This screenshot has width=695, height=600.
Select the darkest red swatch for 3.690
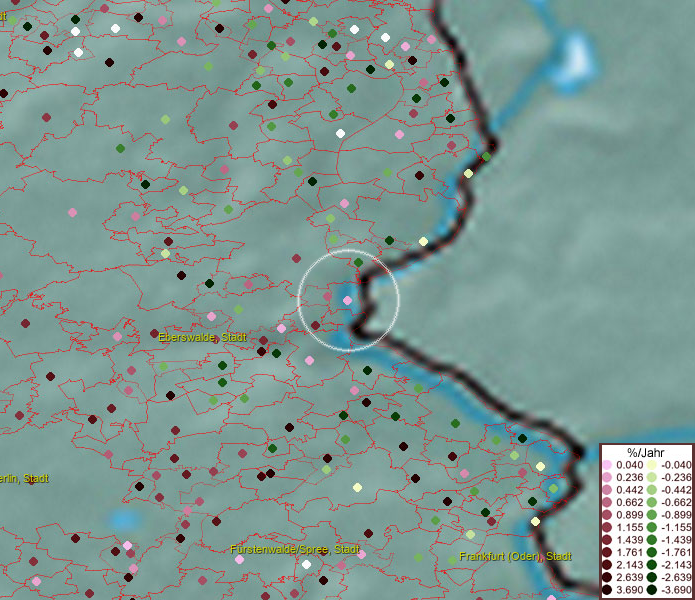[x=607, y=590]
